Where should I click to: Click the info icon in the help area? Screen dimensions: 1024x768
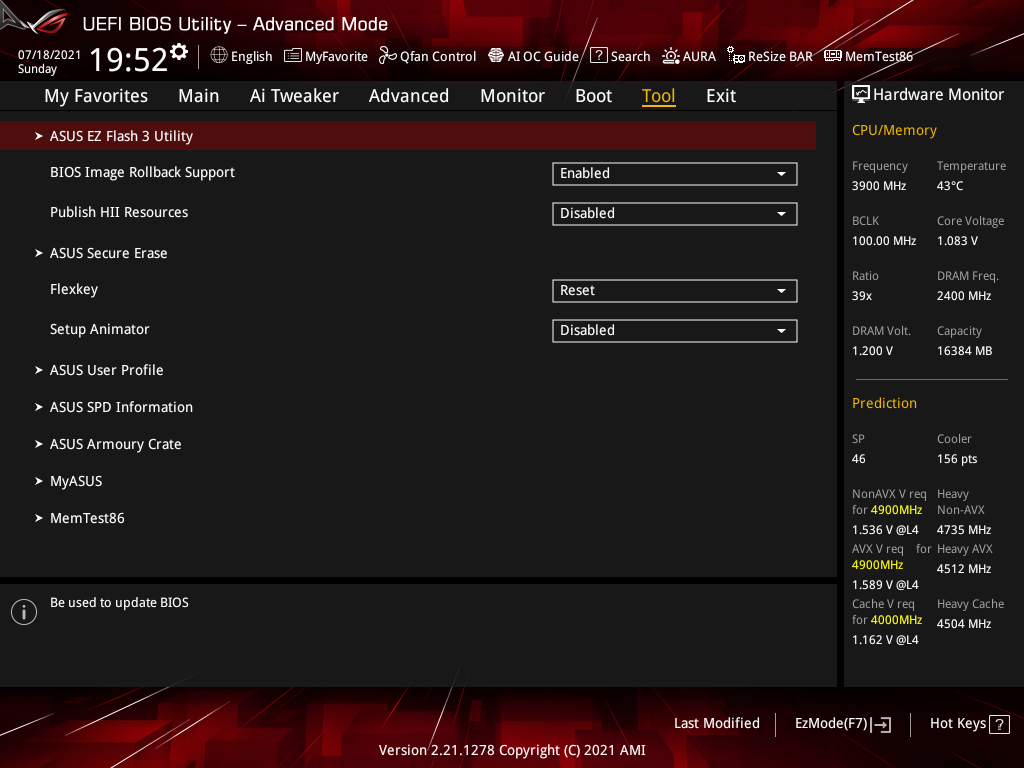click(x=23, y=611)
